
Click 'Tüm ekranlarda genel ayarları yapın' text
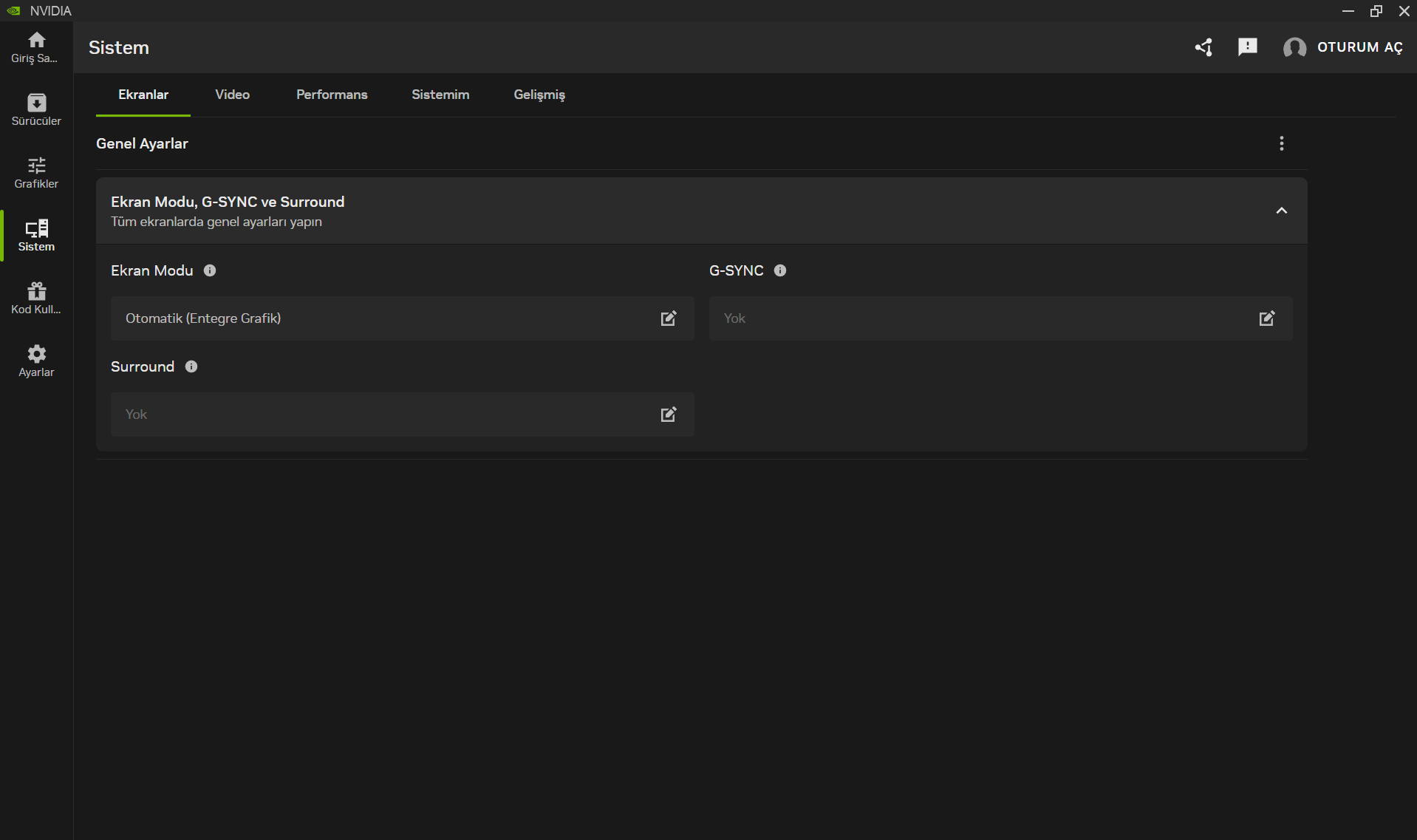[x=216, y=222]
